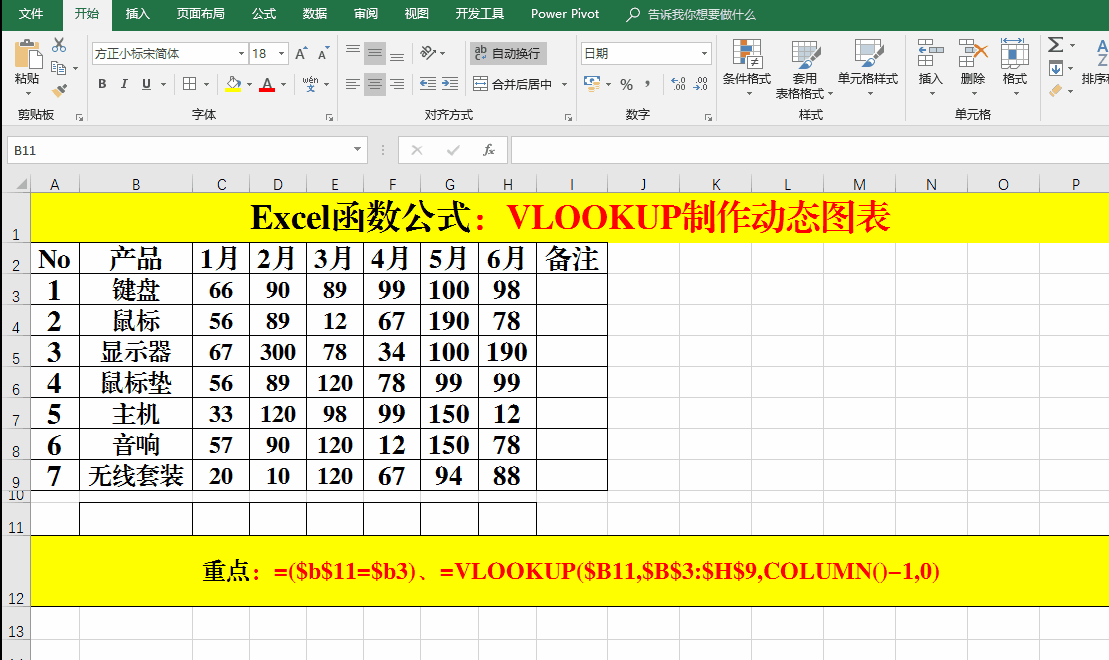Click the Cut scissors icon
The image size is (1109, 660).
pos(59,45)
